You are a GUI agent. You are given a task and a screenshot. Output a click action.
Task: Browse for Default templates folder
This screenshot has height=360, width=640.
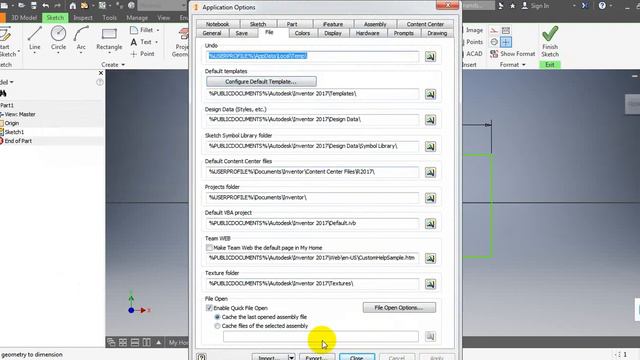430,94
